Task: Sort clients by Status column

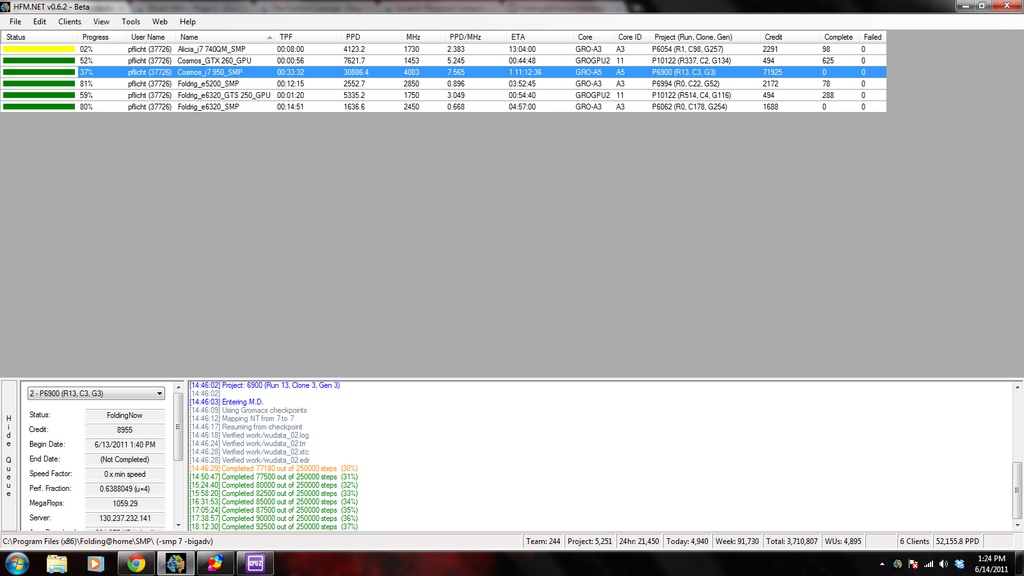Action: pyautogui.click(x=39, y=37)
